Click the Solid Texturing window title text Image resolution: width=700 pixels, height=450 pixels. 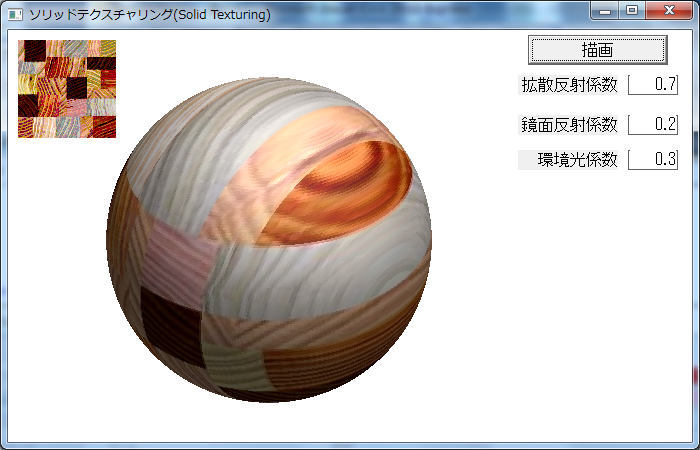(x=150, y=15)
